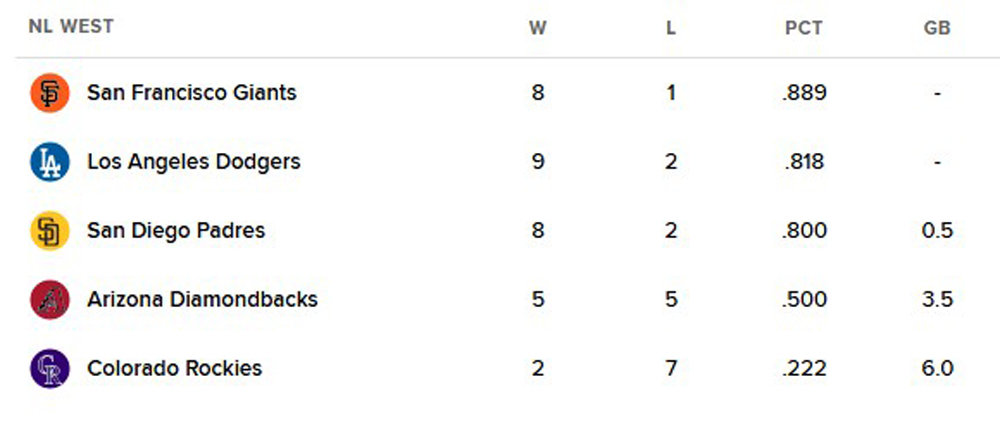Click the San Diego Padres logo
The width and height of the screenshot is (1000, 429).
pyautogui.click(x=49, y=231)
